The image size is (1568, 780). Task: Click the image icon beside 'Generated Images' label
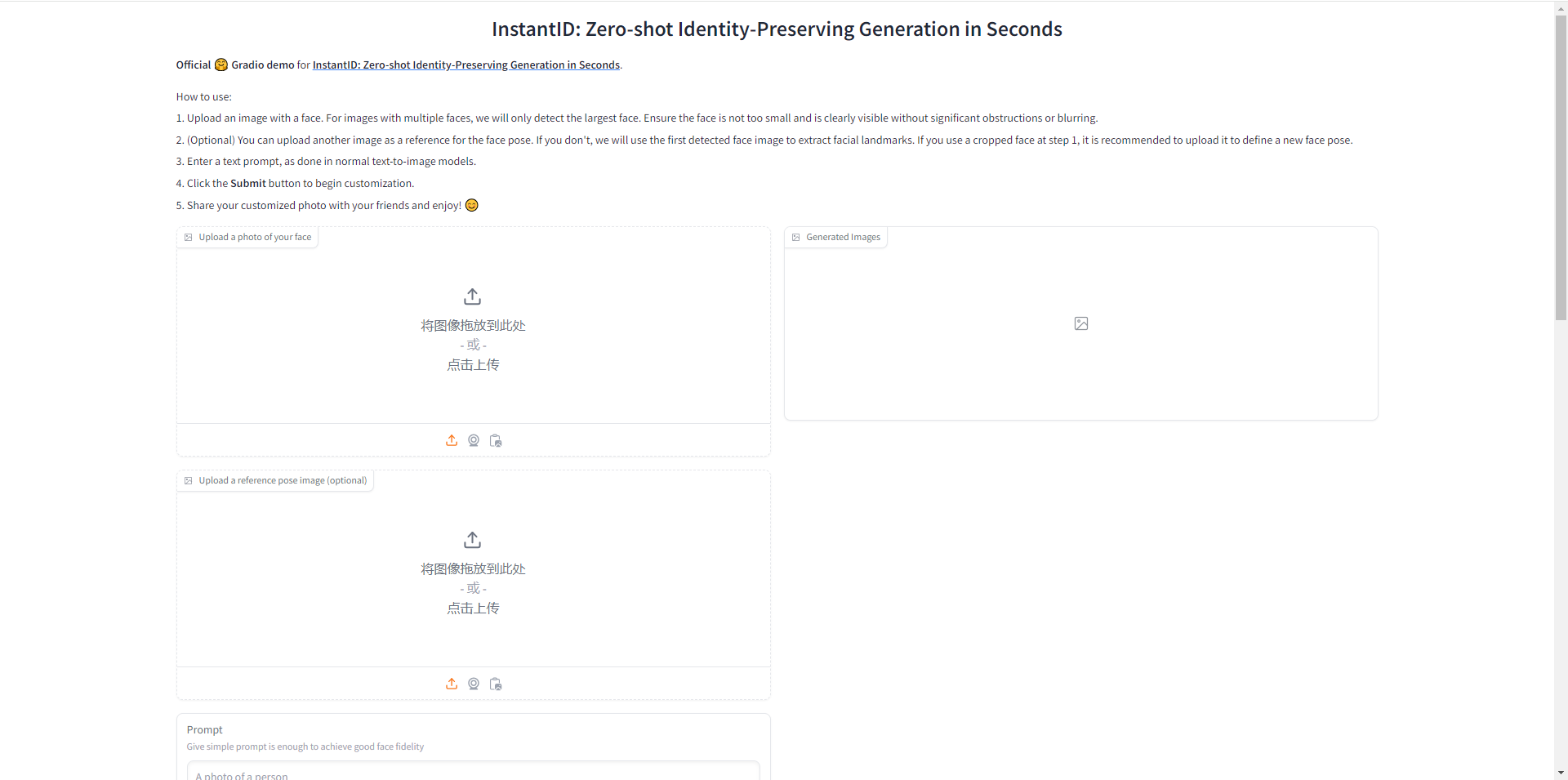pyautogui.click(x=796, y=237)
